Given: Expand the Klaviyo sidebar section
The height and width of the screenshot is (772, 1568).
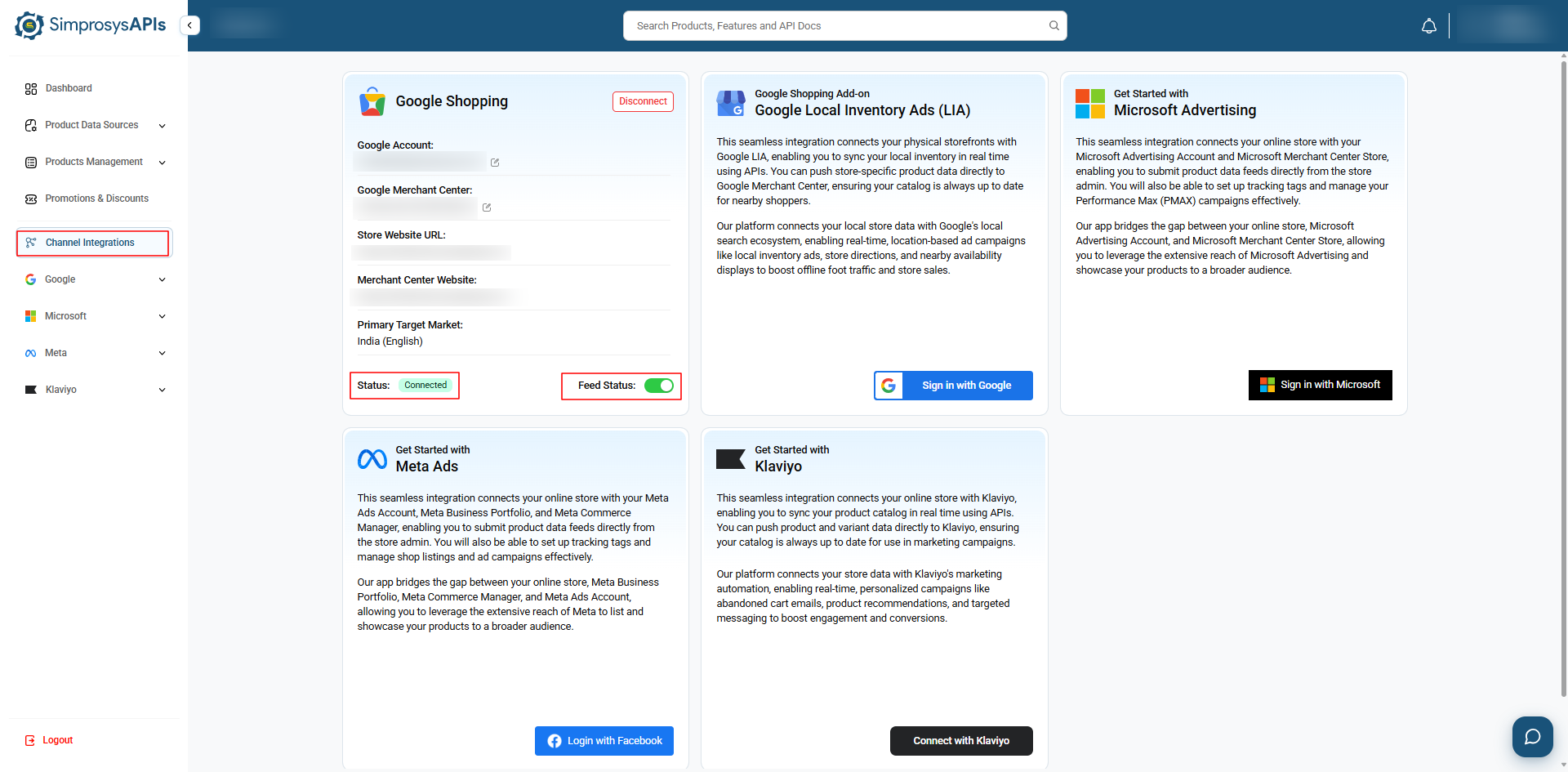Looking at the screenshot, I should coord(163,390).
